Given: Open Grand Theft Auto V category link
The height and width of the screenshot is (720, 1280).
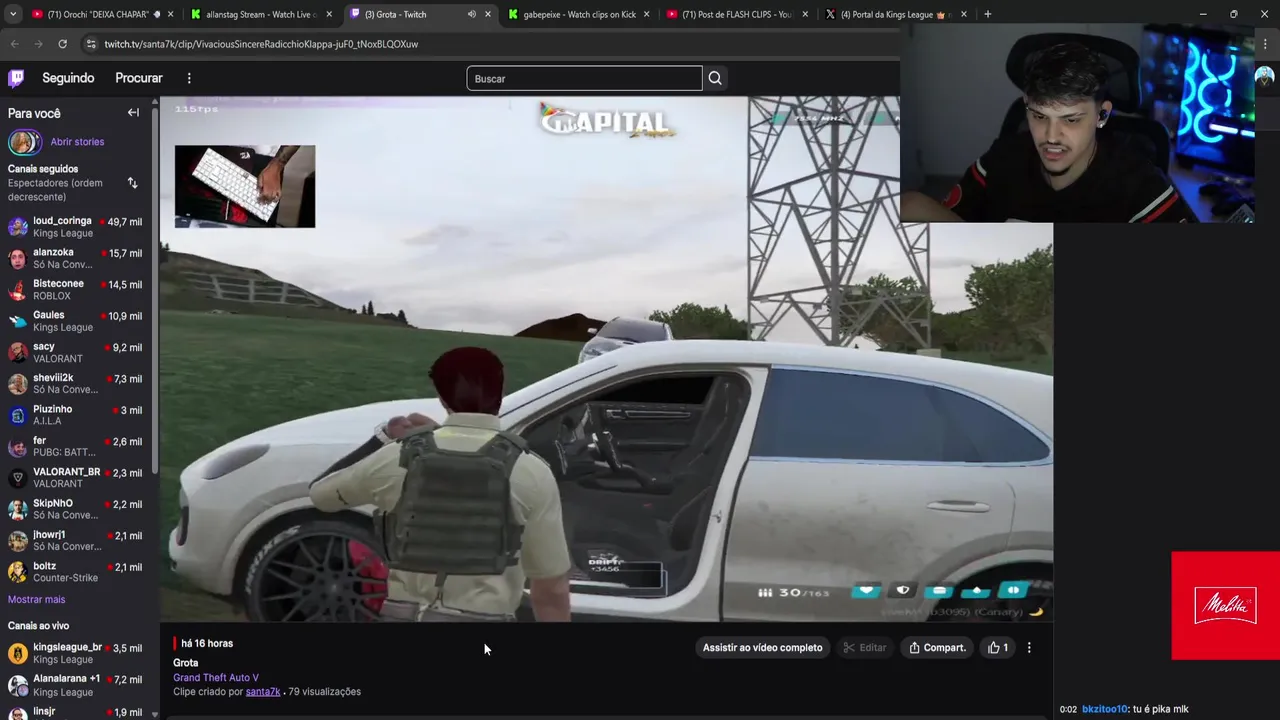Looking at the screenshot, I should [x=216, y=678].
